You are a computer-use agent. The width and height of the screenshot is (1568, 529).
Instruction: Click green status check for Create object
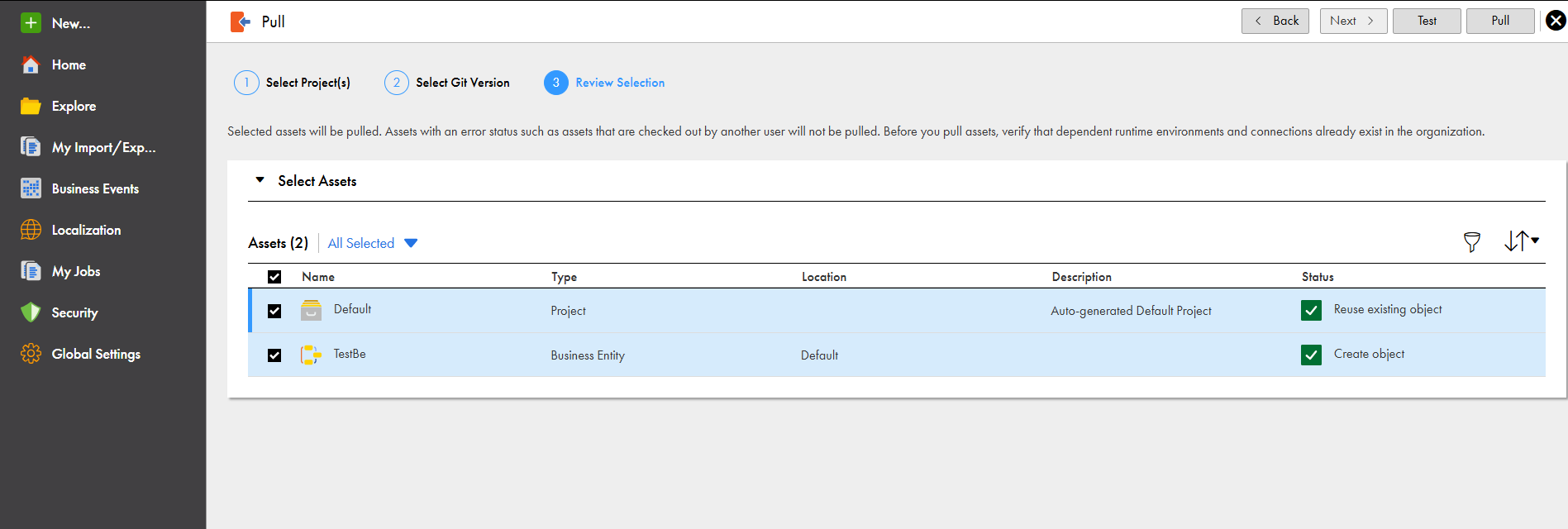pyautogui.click(x=1311, y=355)
